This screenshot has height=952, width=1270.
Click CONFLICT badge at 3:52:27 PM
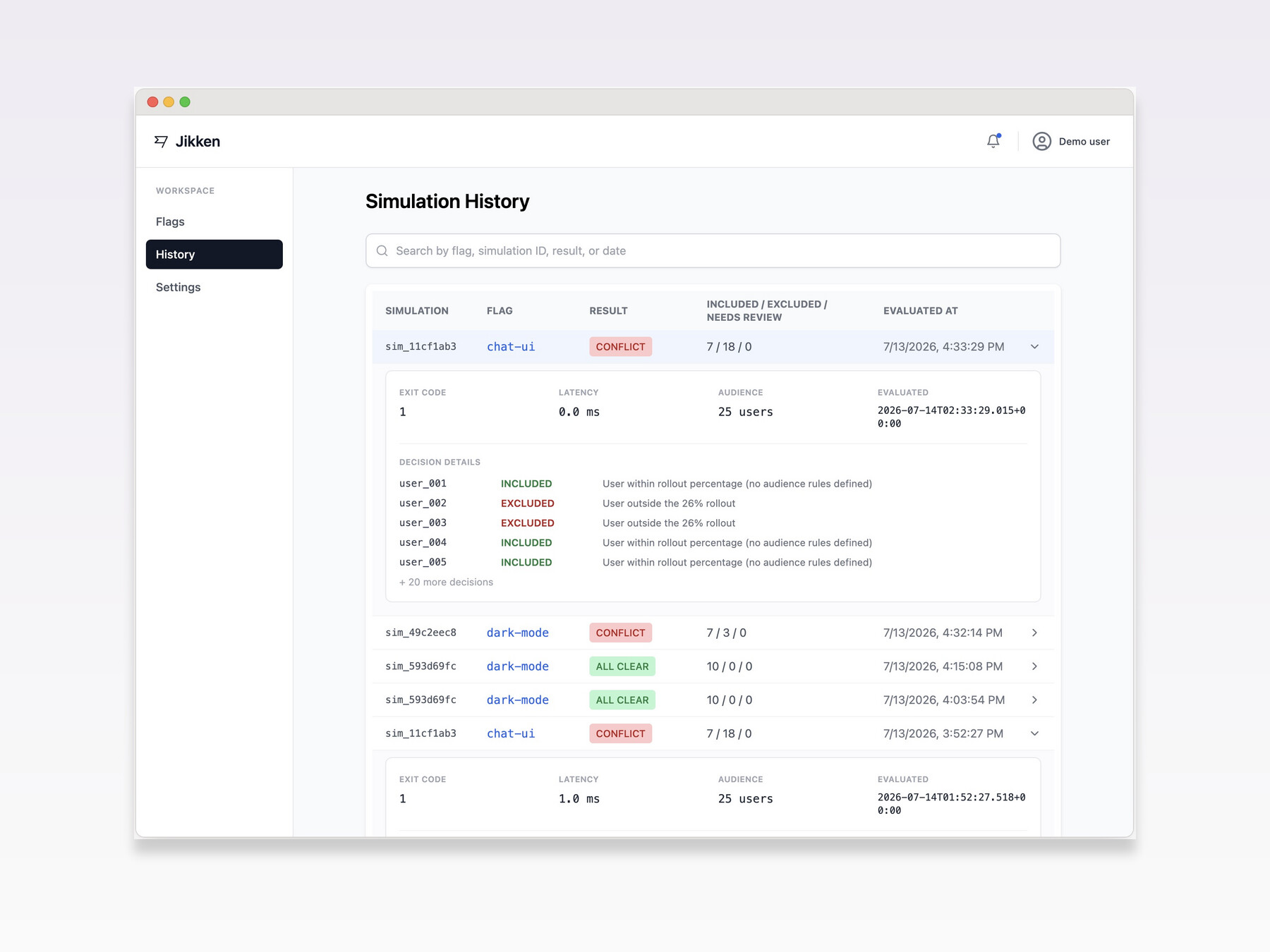(x=620, y=733)
